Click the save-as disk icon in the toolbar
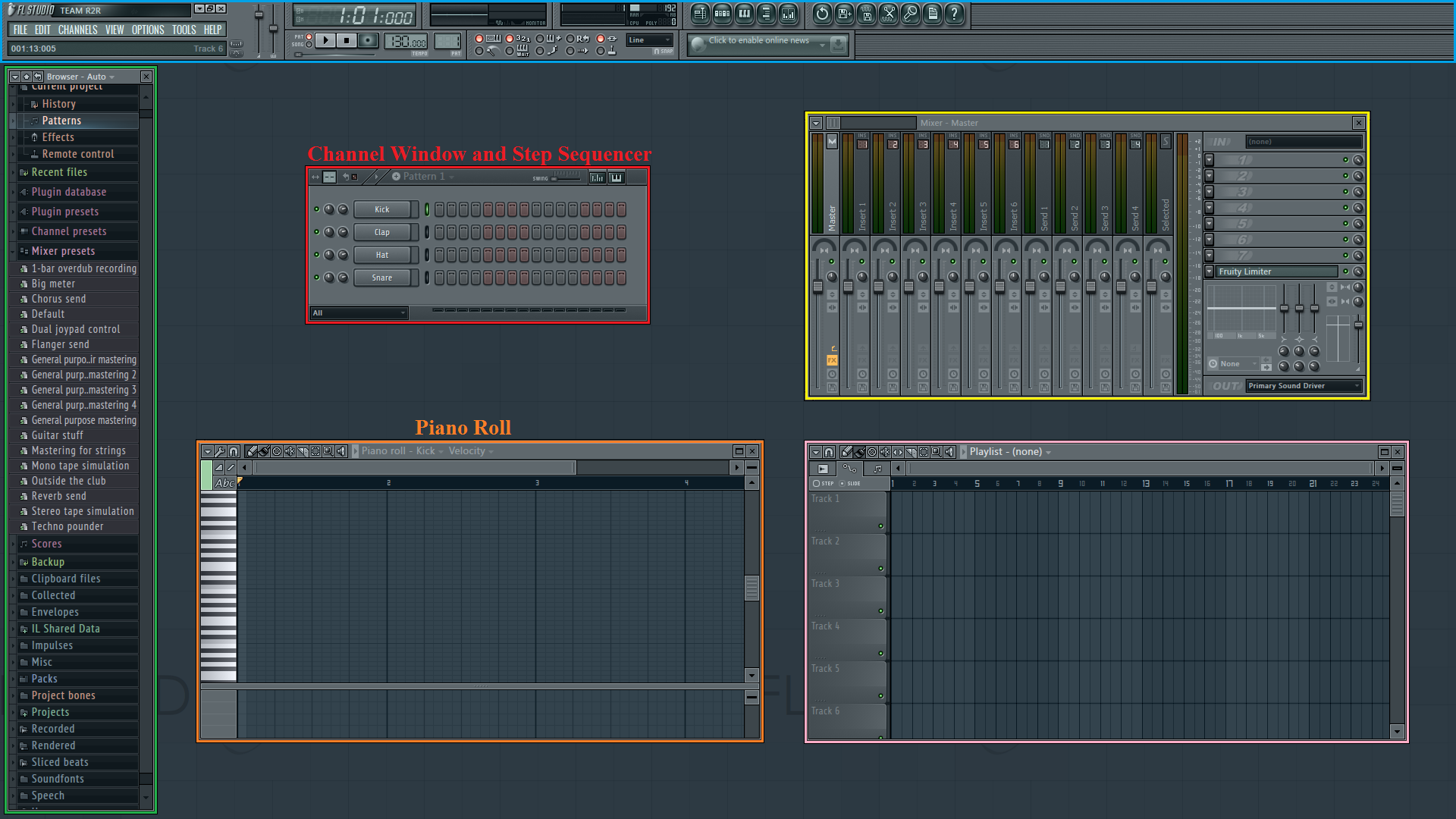 843,14
